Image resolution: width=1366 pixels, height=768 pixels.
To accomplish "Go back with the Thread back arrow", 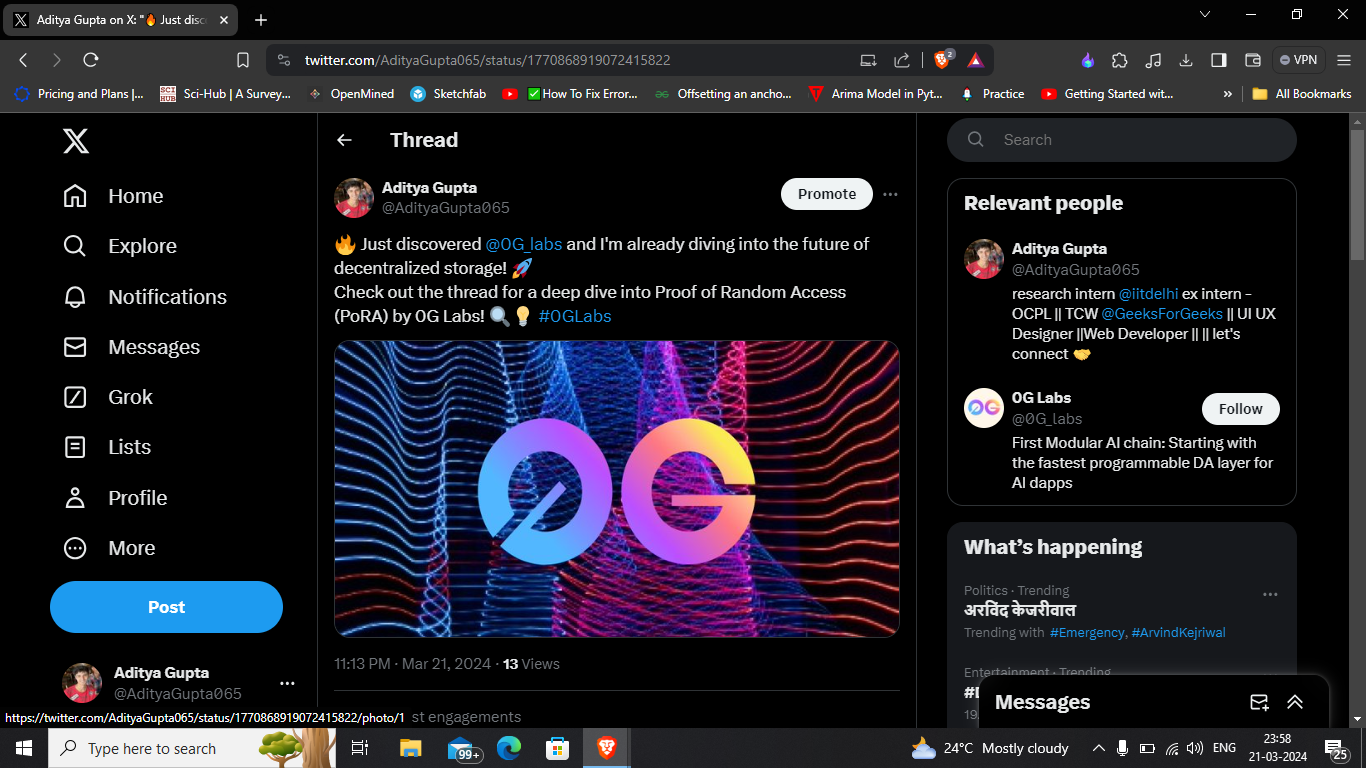I will [x=344, y=140].
